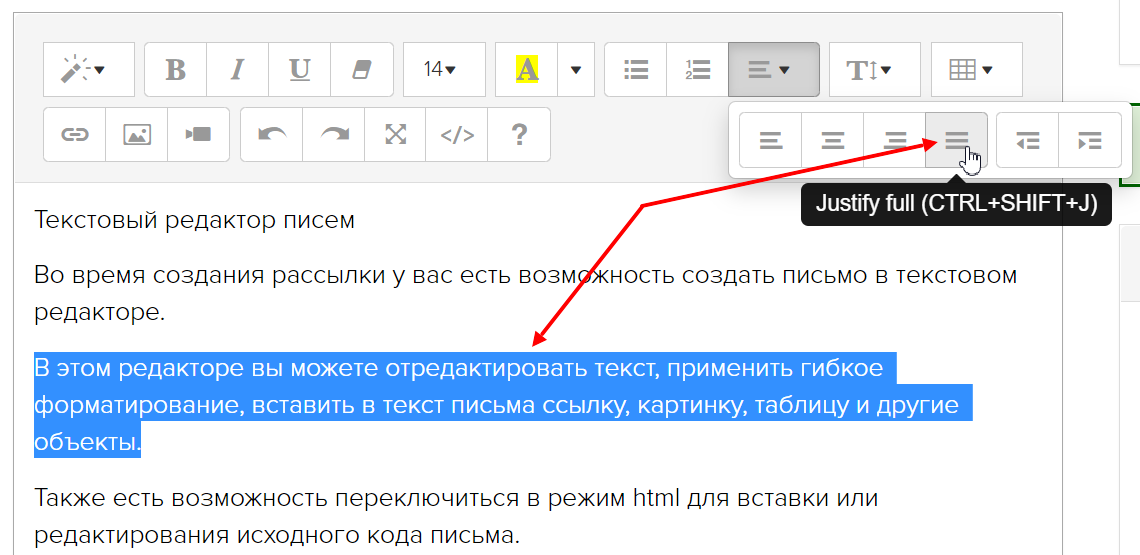Select Justify full alignment option
This screenshot has height=555, width=1140.
click(957, 140)
